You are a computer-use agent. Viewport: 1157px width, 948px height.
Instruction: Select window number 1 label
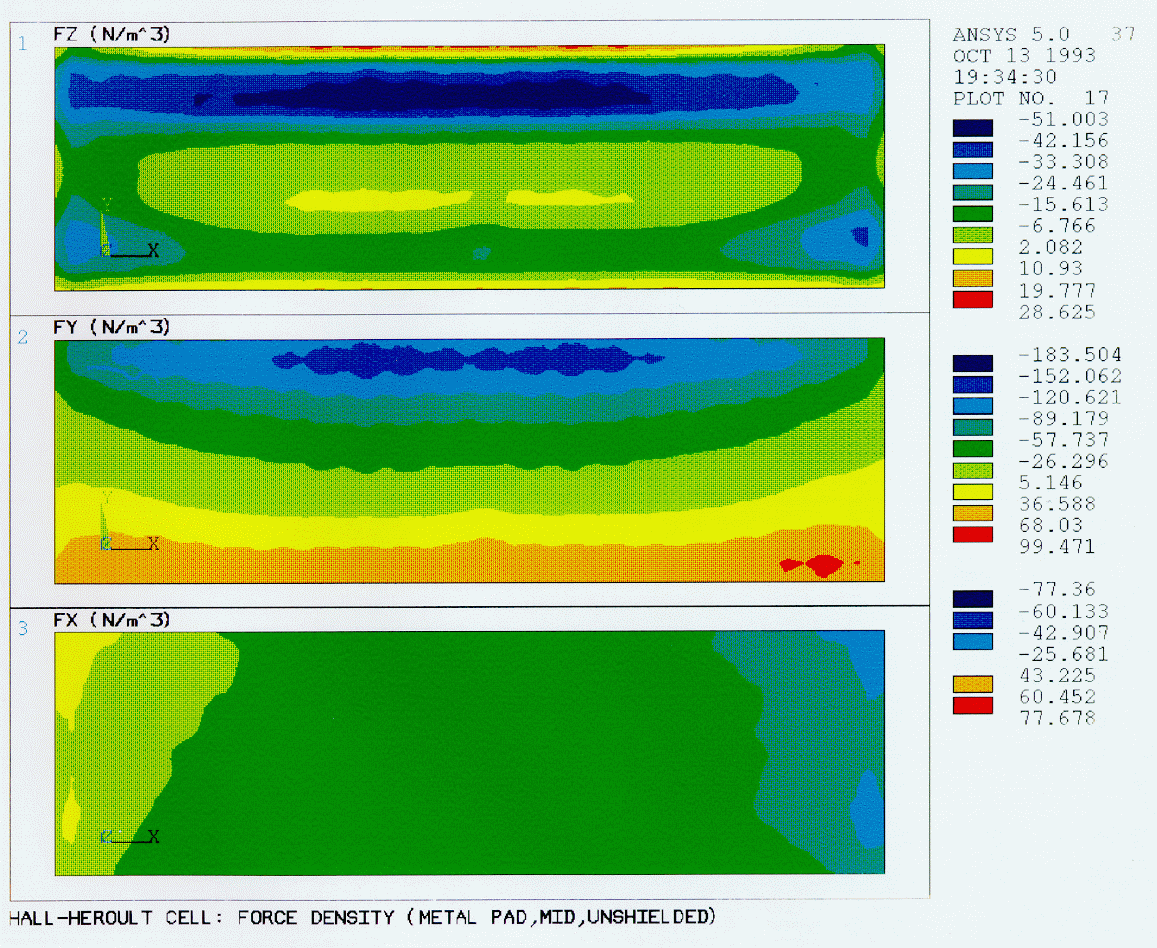pyautogui.click(x=21, y=42)
